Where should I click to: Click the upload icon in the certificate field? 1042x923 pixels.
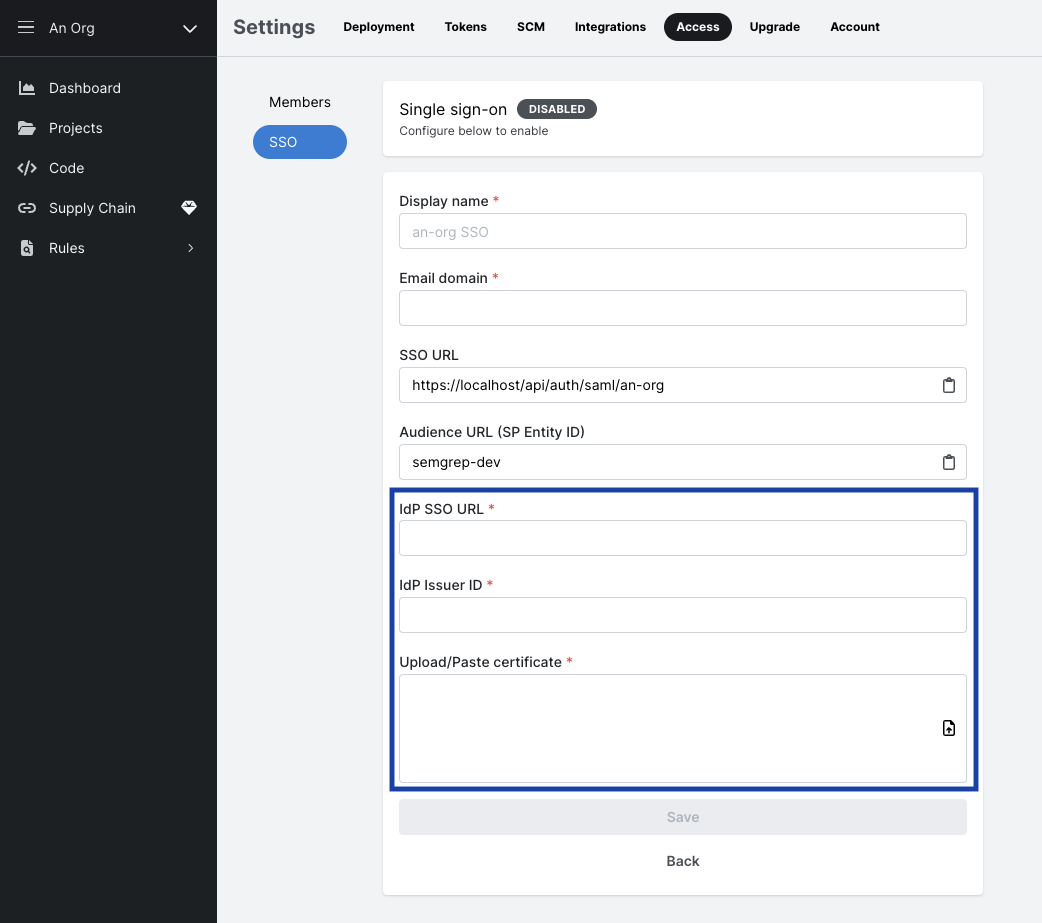pos(948,728)
